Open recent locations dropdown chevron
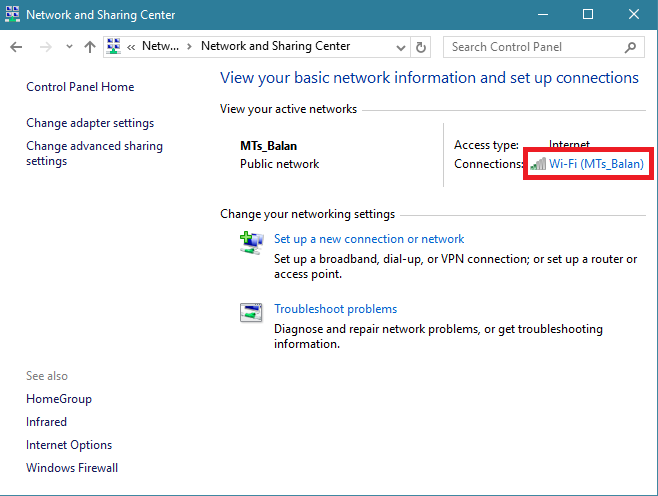The width and height of the screenshot is (658, 496). 69,47
